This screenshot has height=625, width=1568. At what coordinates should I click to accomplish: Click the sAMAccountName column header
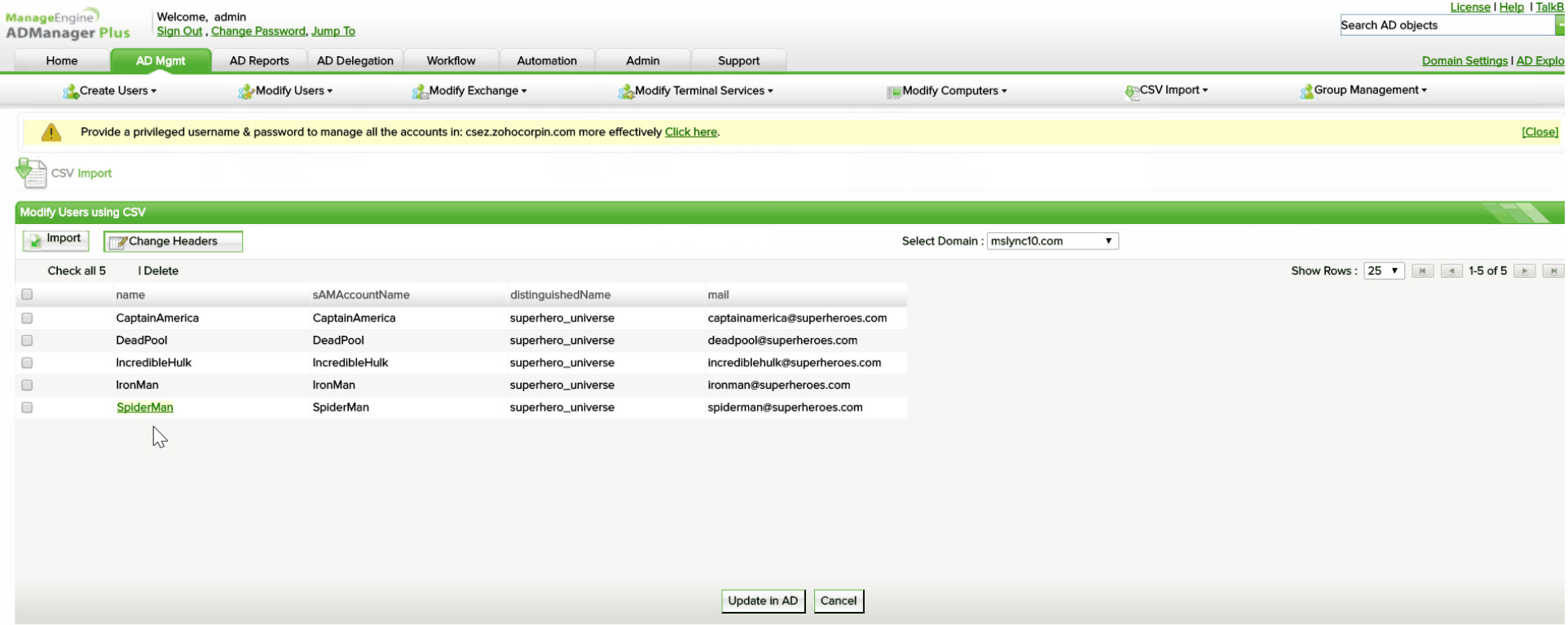[361, 295]
